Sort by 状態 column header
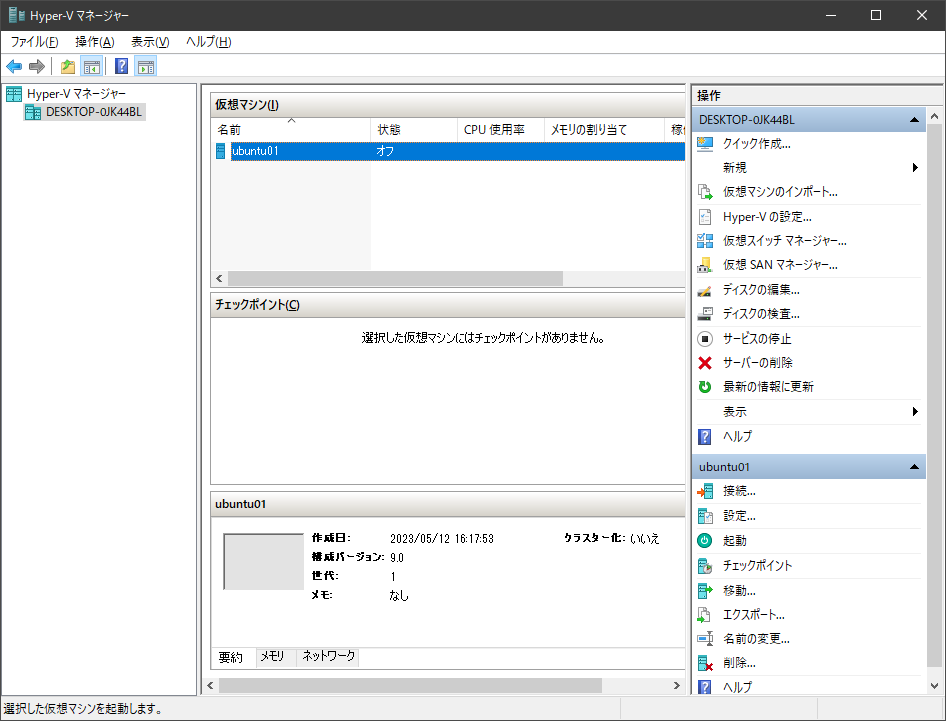Image resolution: width=946 pixels, height=721 pixels. click(414, 130)
